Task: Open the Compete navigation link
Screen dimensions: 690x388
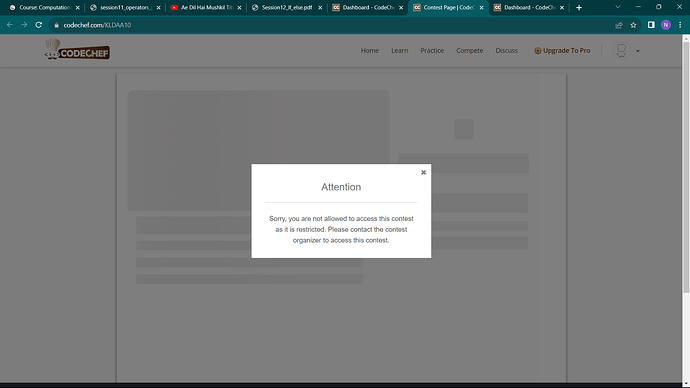Action: click(x=470, y=51)
